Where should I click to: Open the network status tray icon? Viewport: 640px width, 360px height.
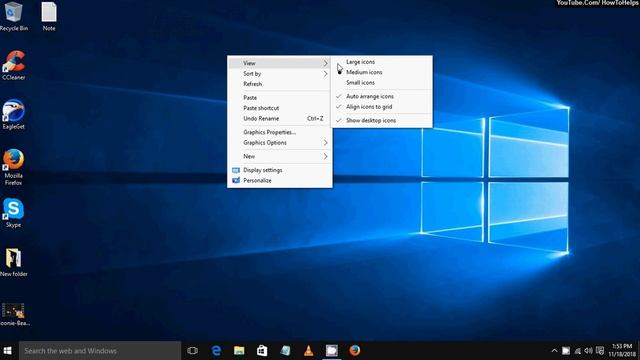tap(578, 351)
